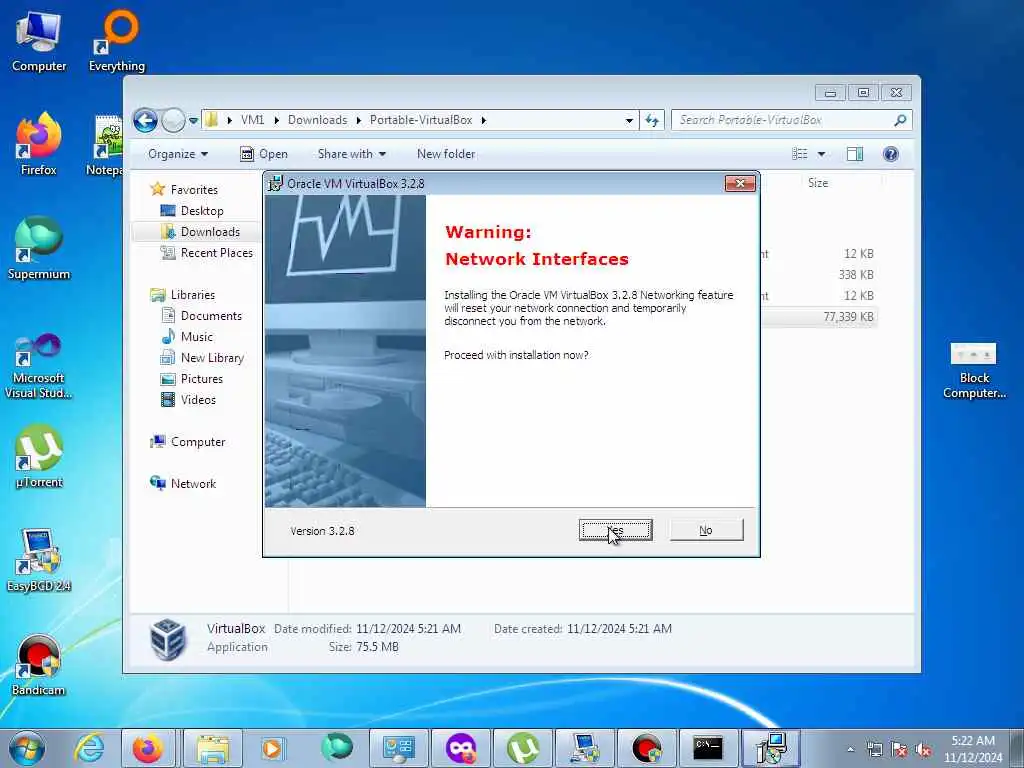Open Downloads in the navigation pane

pyautogui.click(x=210, y=232)
